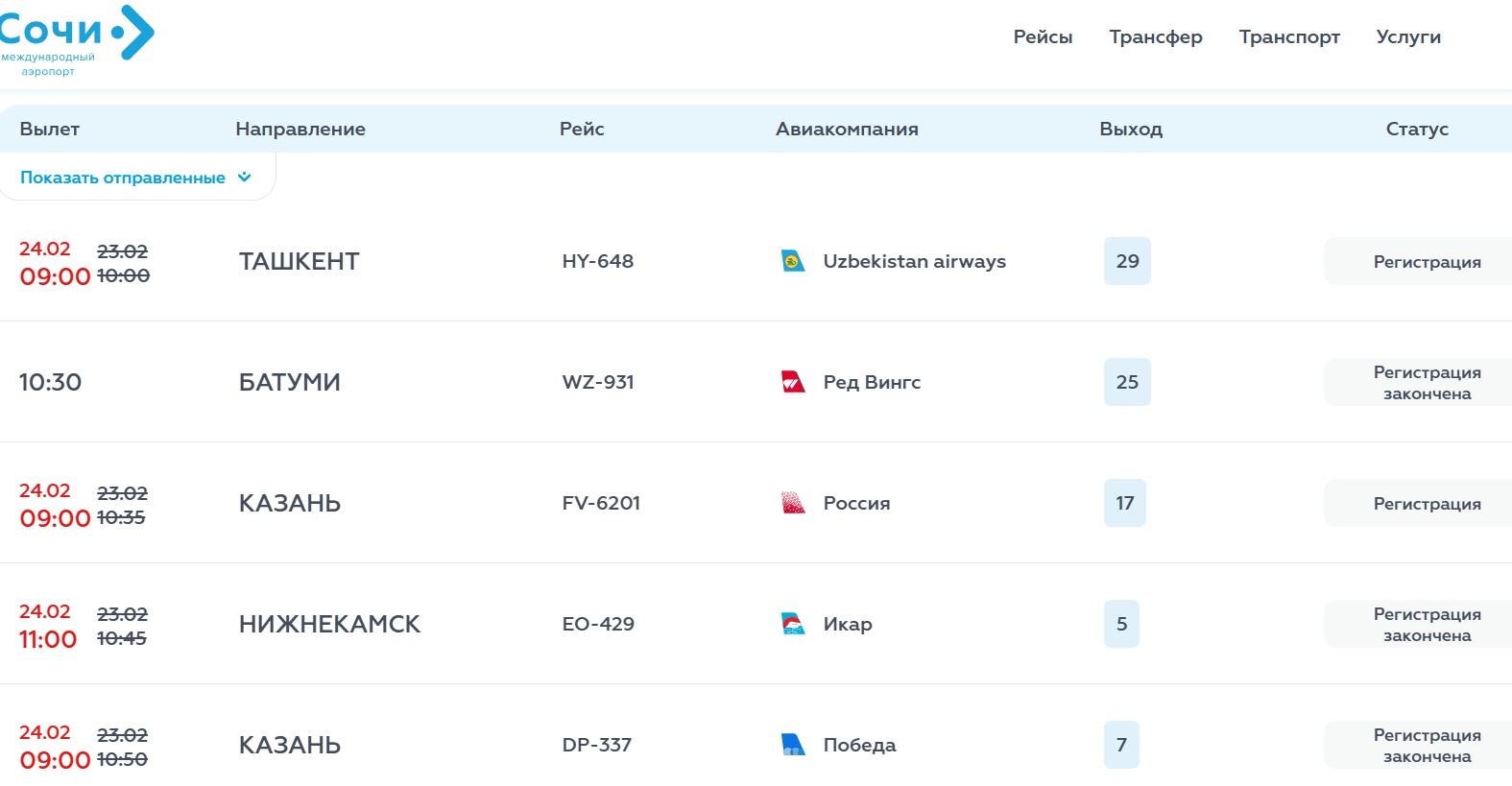Open the Трансфер menu item
The width and height of the screenshot is (1512, 786).
click(1155, 37)
